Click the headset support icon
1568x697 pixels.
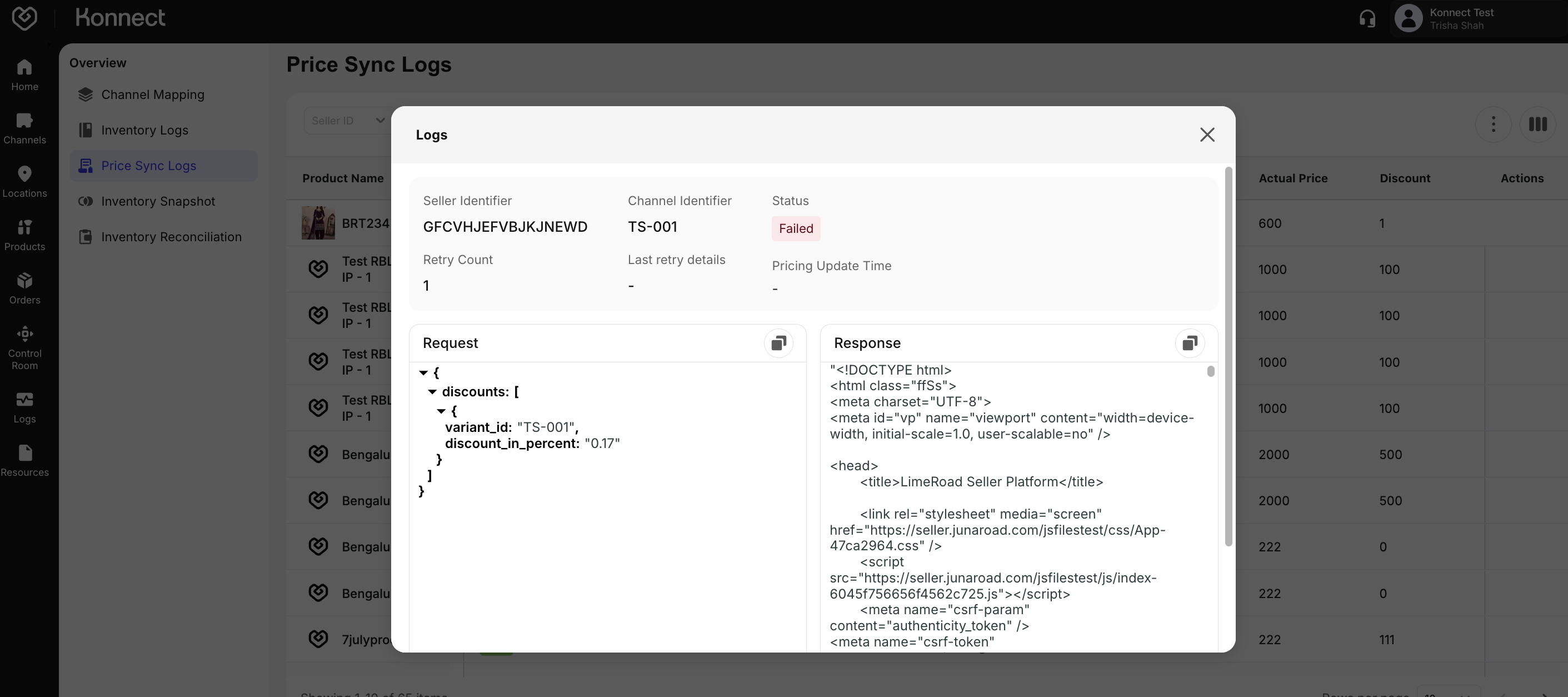(x=1367, y=19)
